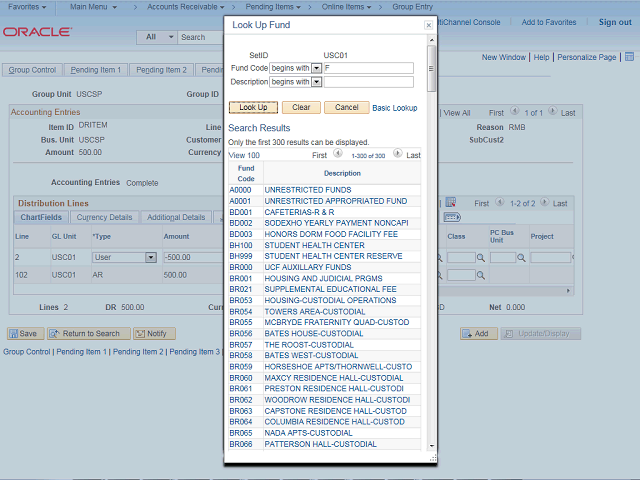Viewport: 640px width, 480px height.
Task: Open the Accounts Receivable breadcrumb menu
Action: tap(186, 7)
